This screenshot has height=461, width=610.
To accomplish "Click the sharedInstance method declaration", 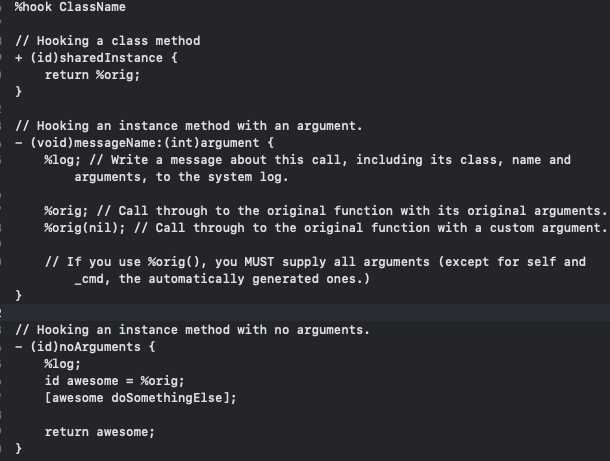I will click(x=96, y=58).
